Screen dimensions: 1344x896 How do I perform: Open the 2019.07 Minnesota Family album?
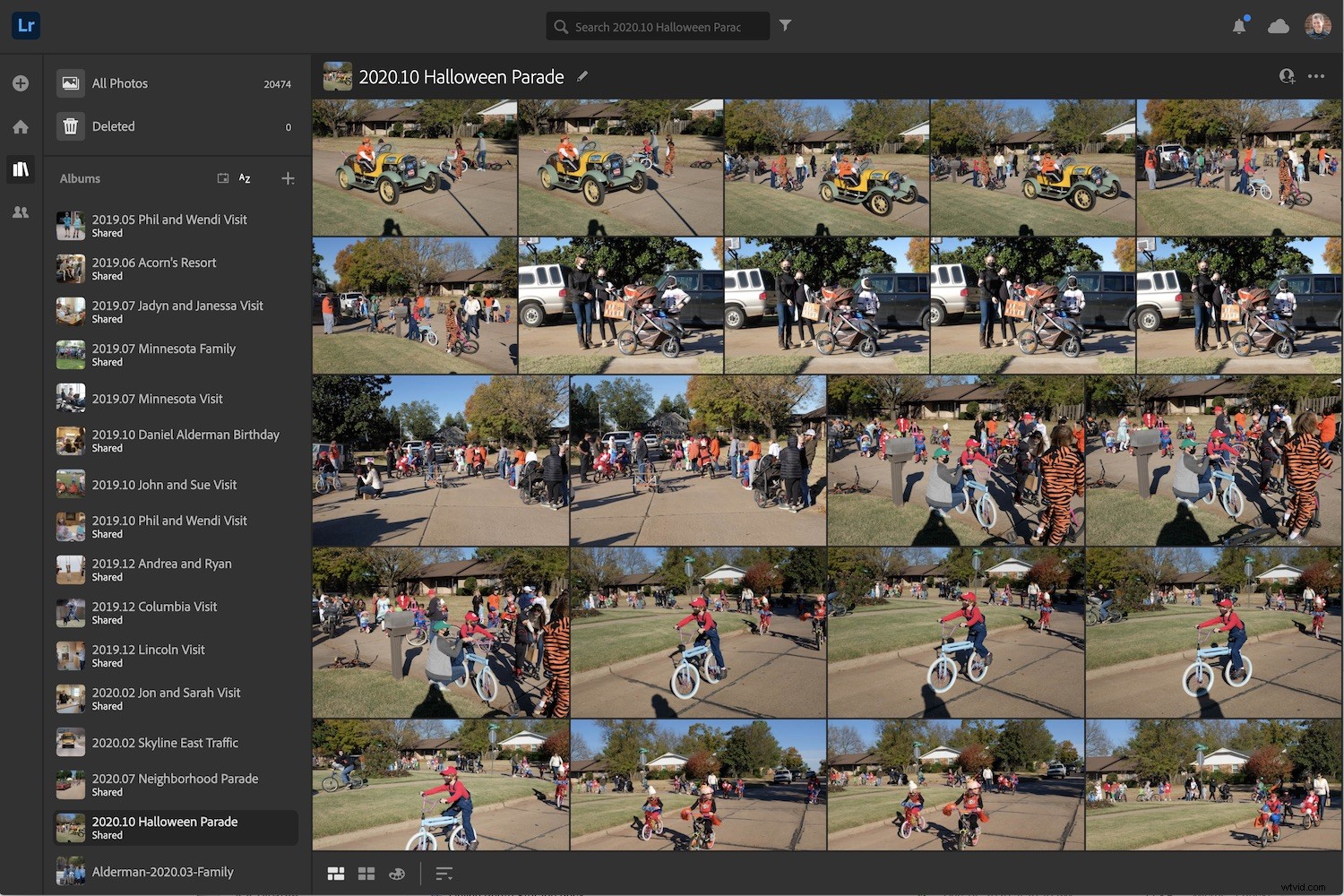[x=164, y=349]
